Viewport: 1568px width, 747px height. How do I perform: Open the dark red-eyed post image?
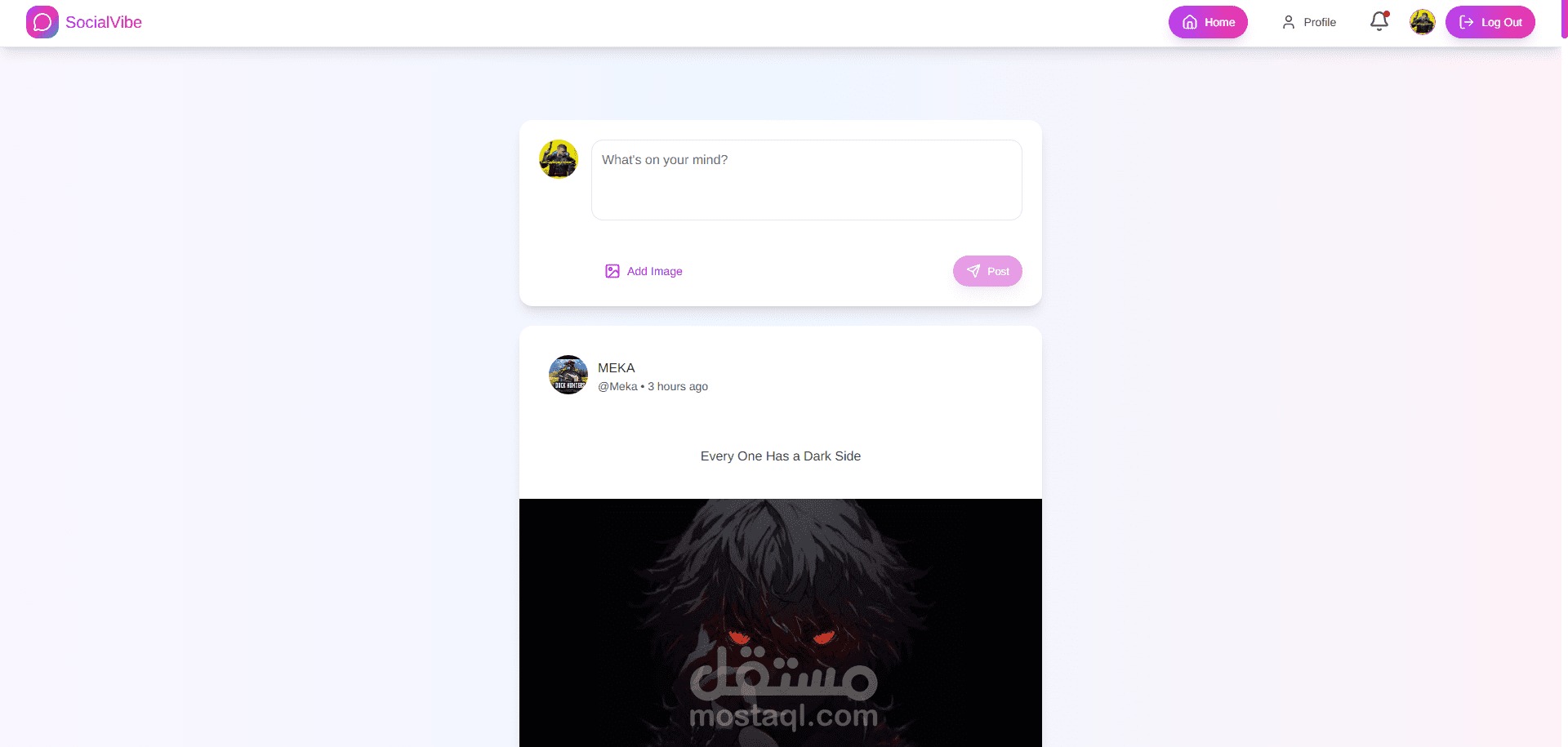(781, 623)
